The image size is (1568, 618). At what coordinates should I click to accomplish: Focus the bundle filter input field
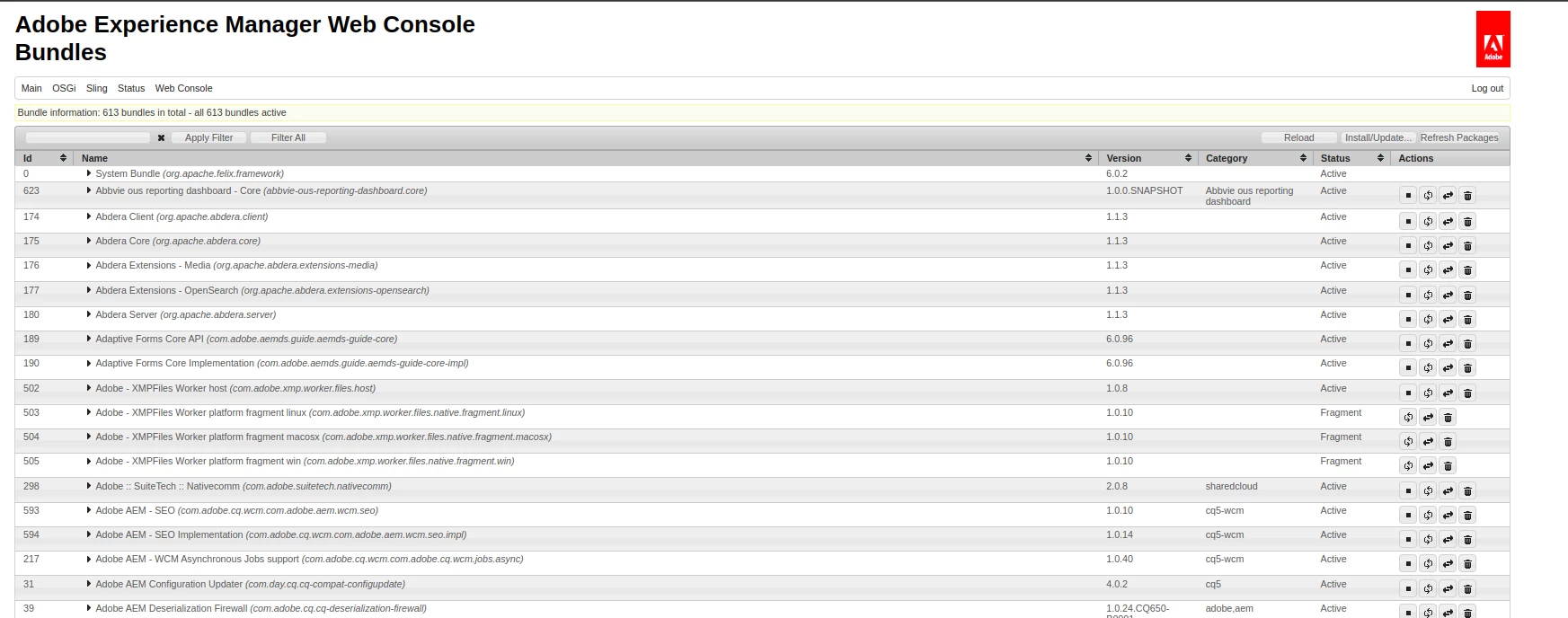[x=88, y=137]
